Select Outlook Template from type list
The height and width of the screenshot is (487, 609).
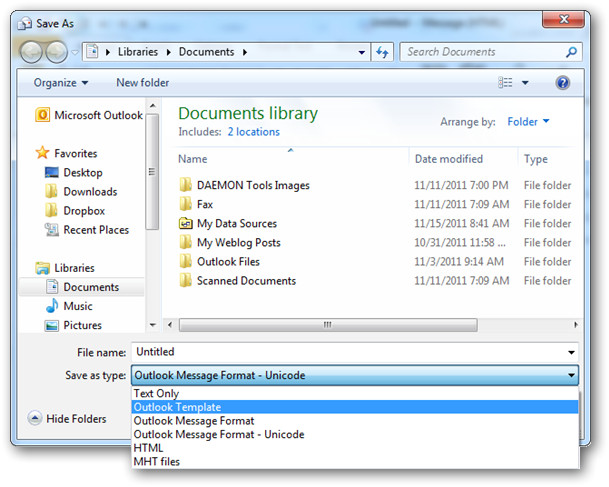pos(178,407)
